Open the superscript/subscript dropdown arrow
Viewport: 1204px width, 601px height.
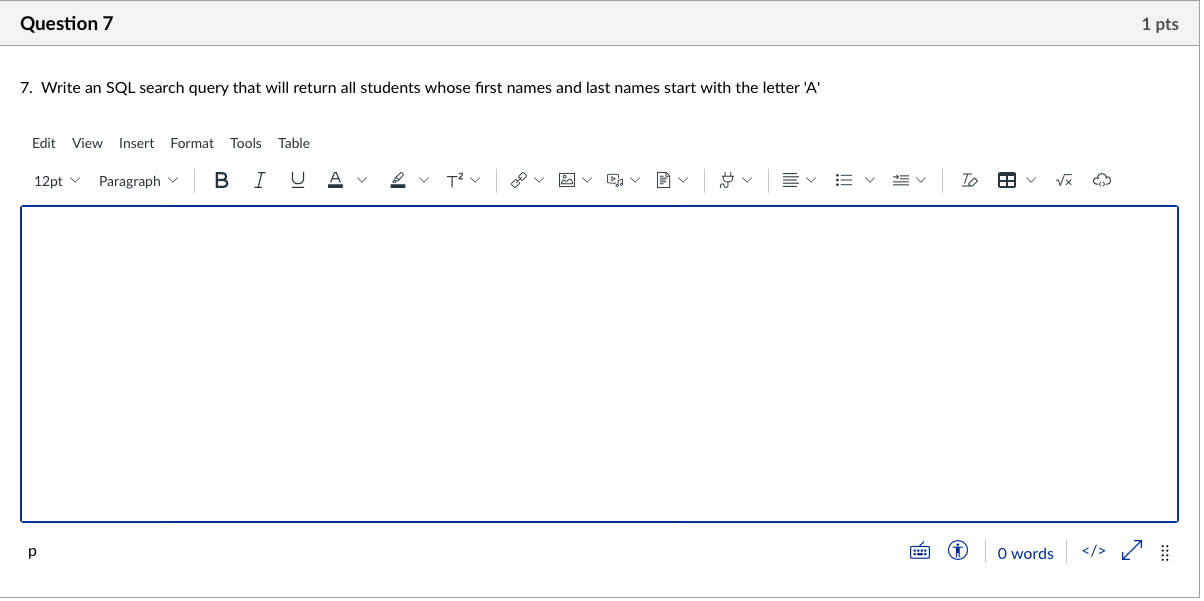tap(476, 181)
